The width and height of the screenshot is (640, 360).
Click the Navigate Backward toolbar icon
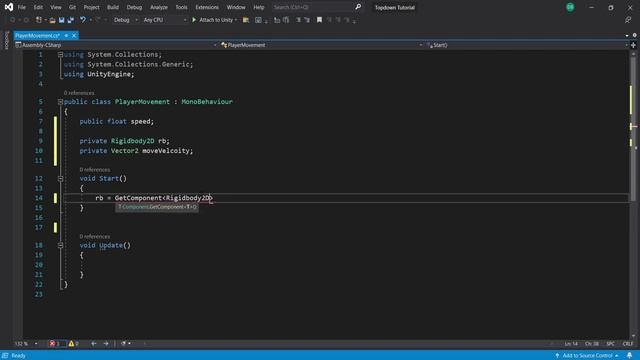[13, 20]
